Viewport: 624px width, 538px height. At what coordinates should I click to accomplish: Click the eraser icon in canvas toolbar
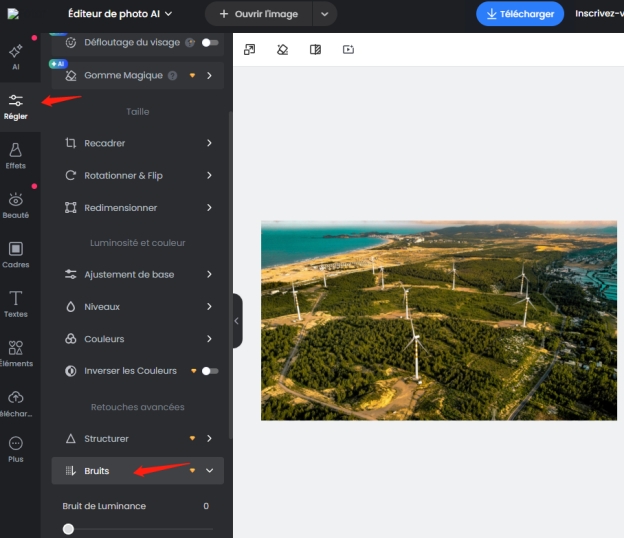tap(282, 49)
